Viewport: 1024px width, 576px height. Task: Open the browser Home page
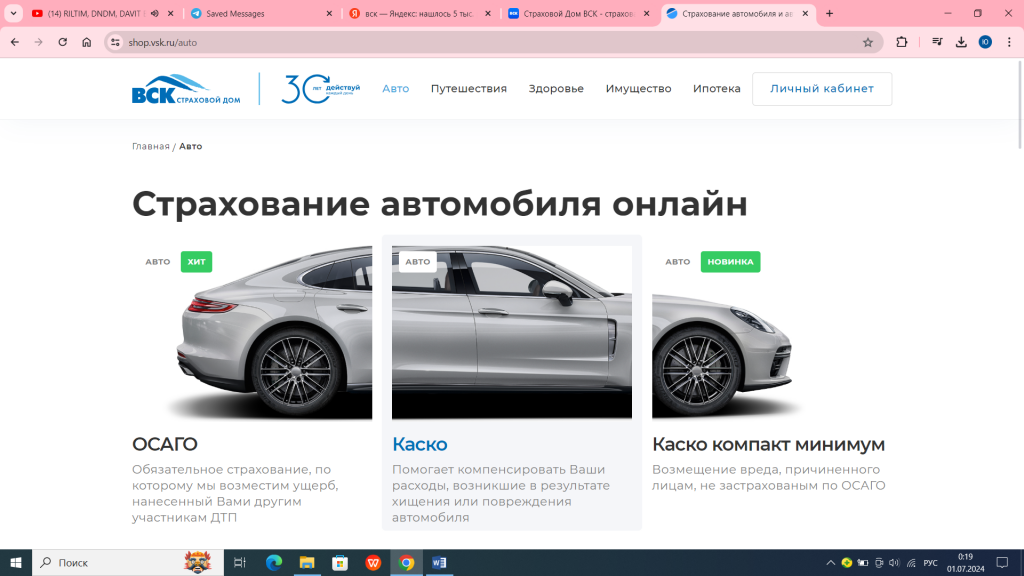pos(86,42)
